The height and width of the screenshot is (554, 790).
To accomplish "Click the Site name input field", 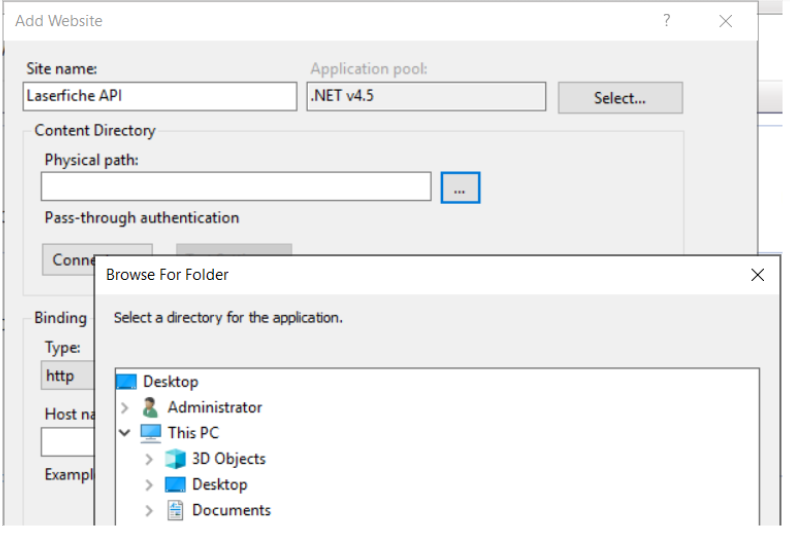I will pyautogui.click(x=160, y=96).
